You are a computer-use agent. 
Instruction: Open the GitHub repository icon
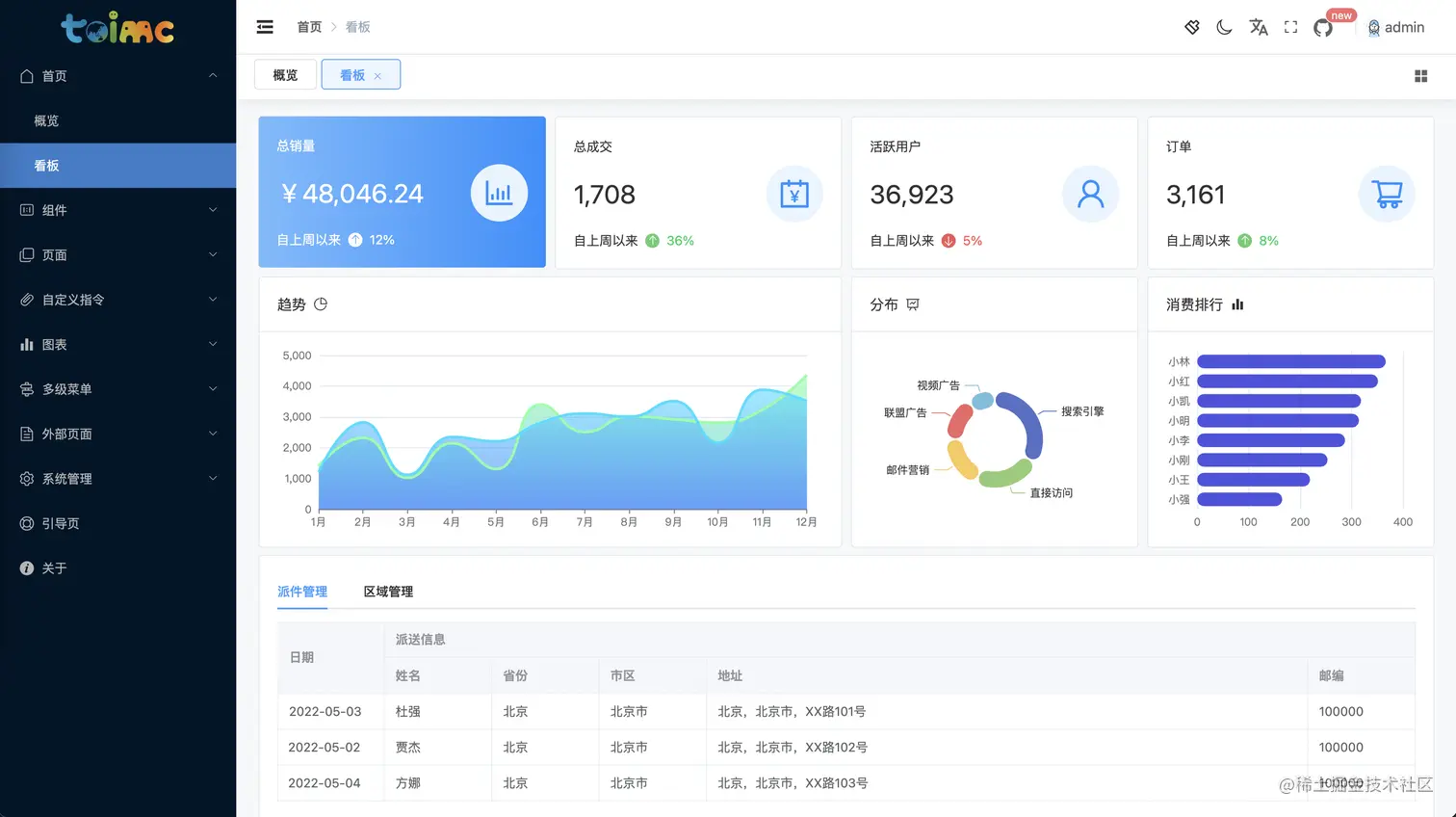click(x=1323, y=28)
